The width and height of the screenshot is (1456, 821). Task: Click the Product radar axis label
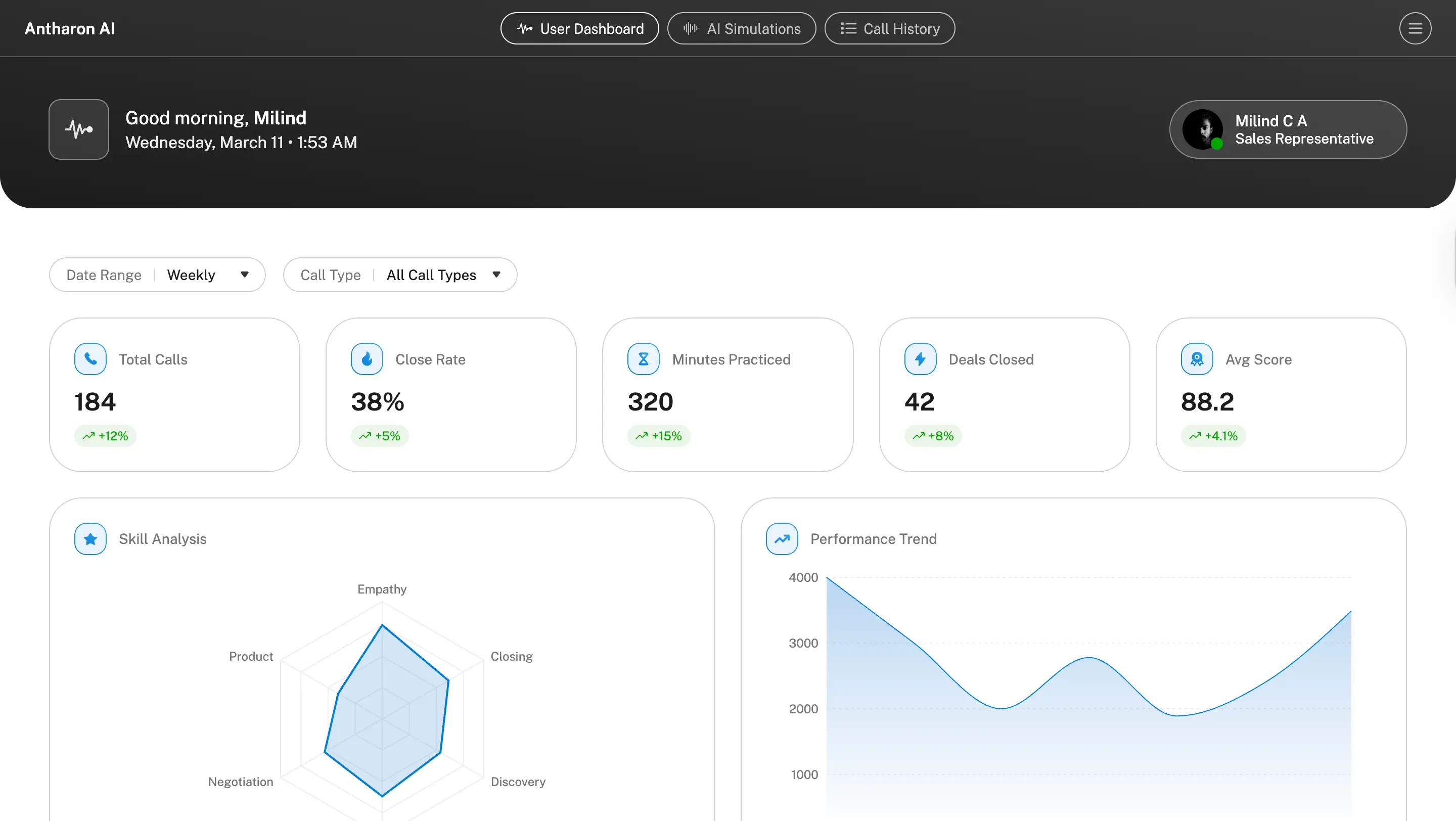point(251,656)
